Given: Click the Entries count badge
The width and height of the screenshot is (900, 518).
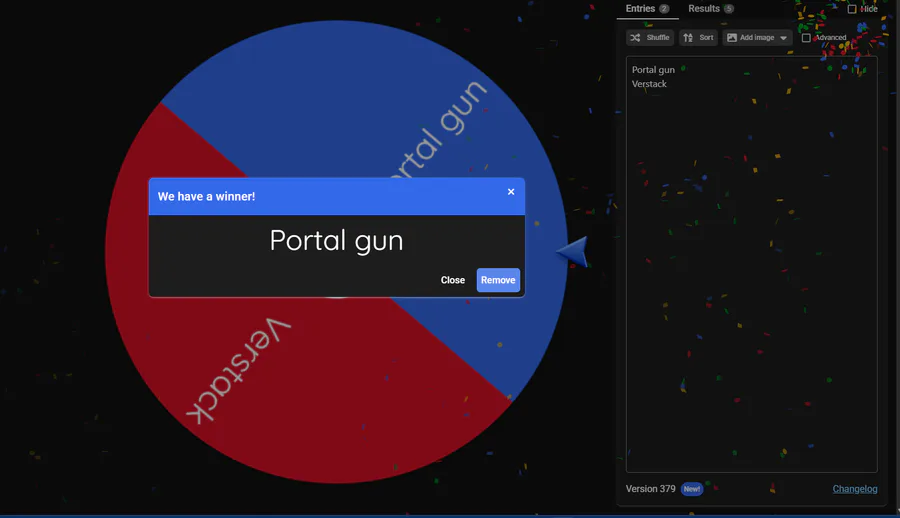Looking at the screenshot, I should (x=664, y=9).
